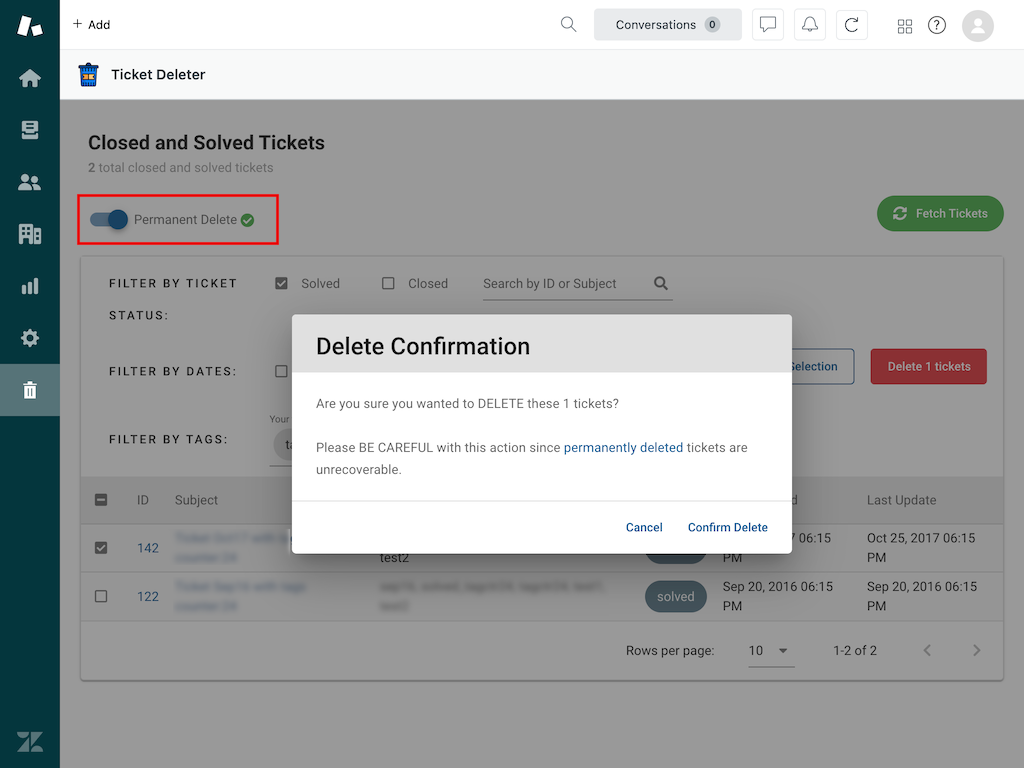Click the Closed and Solved Tickets heading

pyautogui.click(x=206, y=142)
